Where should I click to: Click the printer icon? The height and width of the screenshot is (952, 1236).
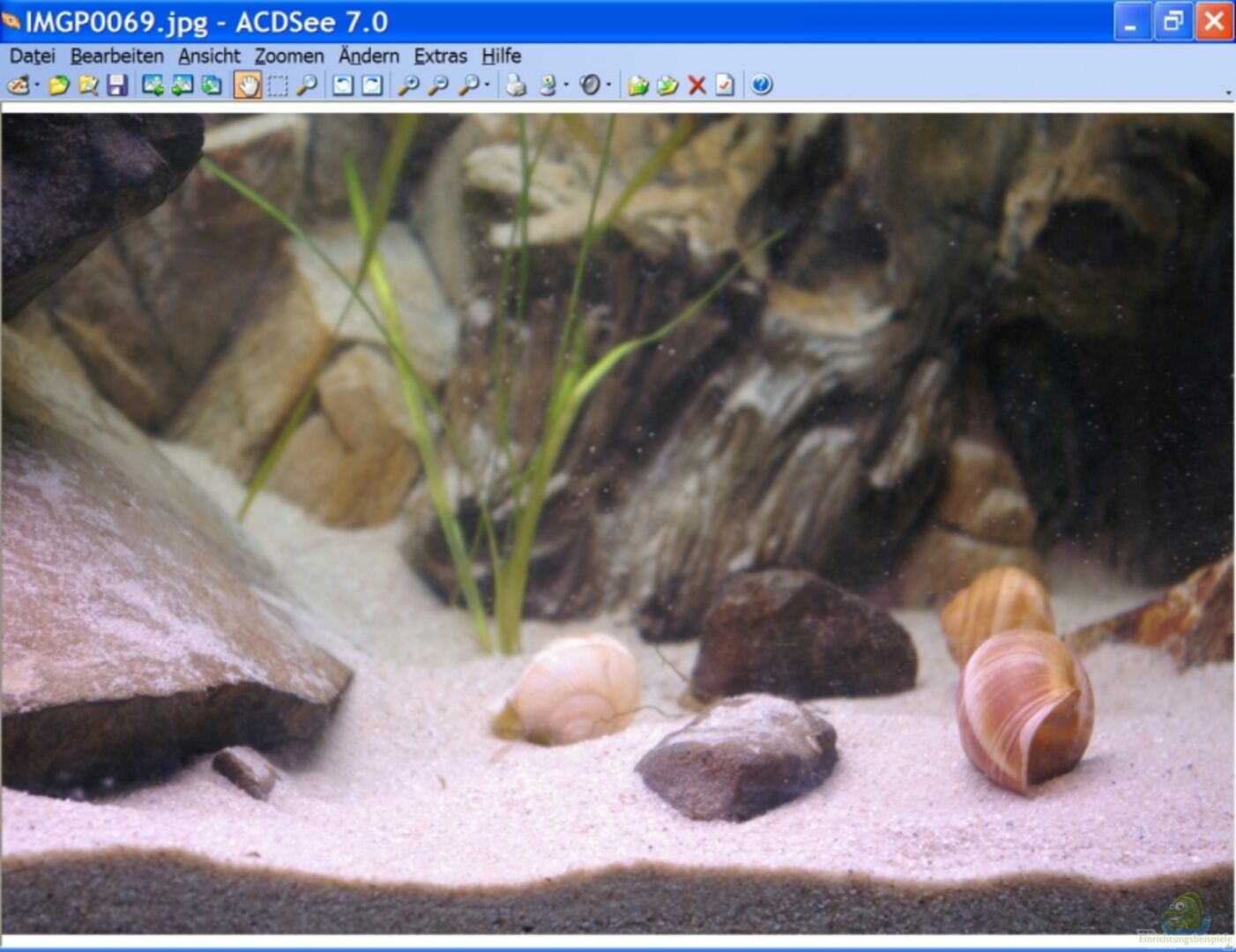click(x=517, y=86)
